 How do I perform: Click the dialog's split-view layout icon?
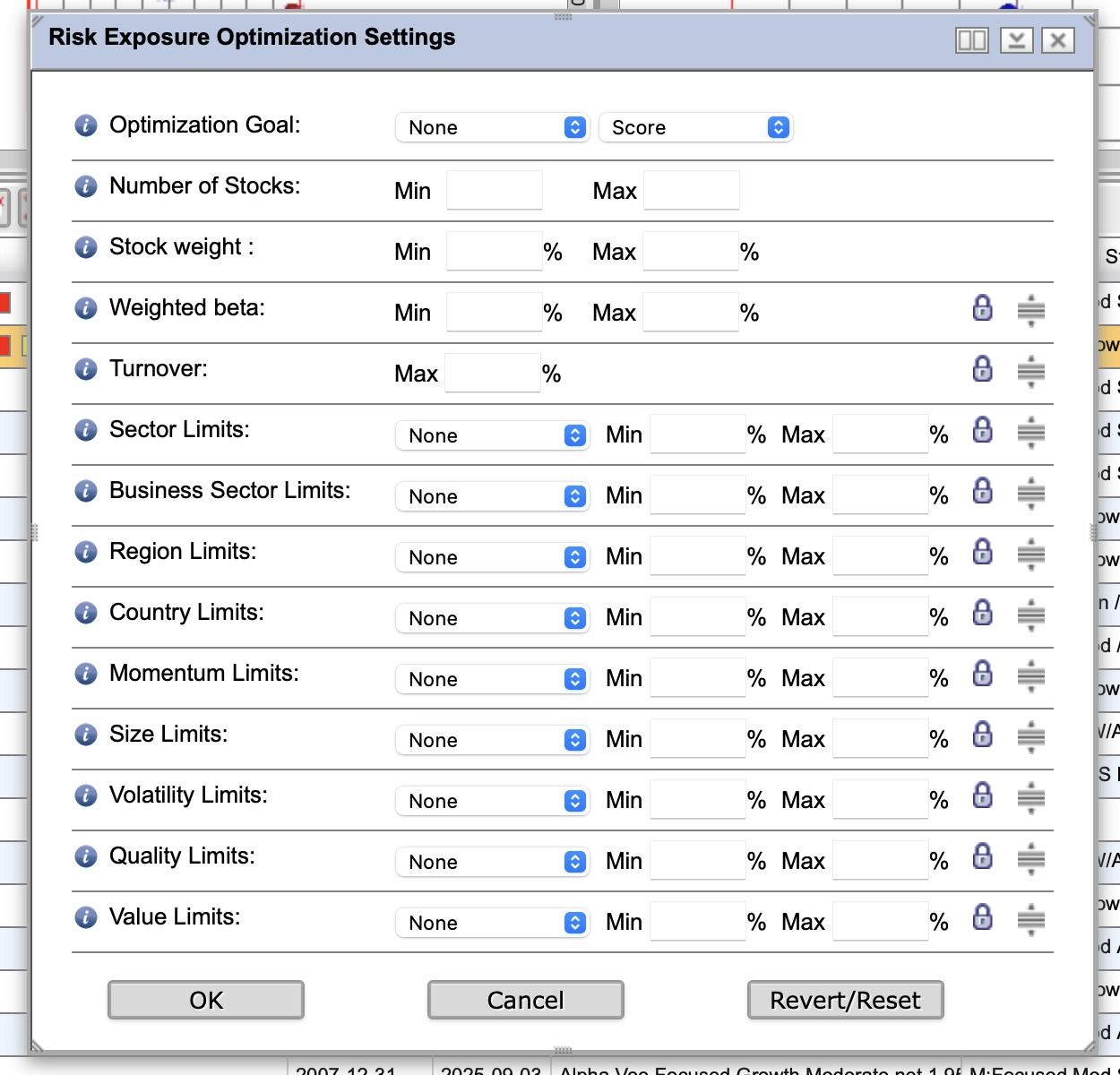(x=971, y=40)
